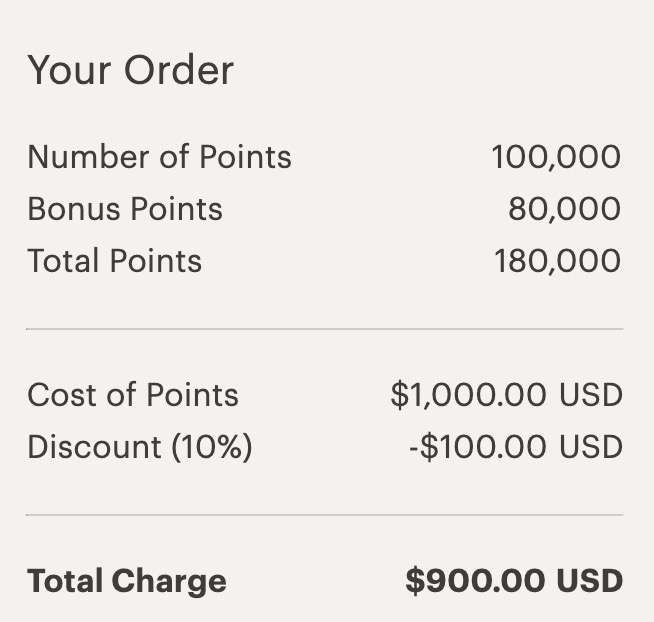
Task: Select the "Bonus Points" label
Action: [x=125, y=209]
